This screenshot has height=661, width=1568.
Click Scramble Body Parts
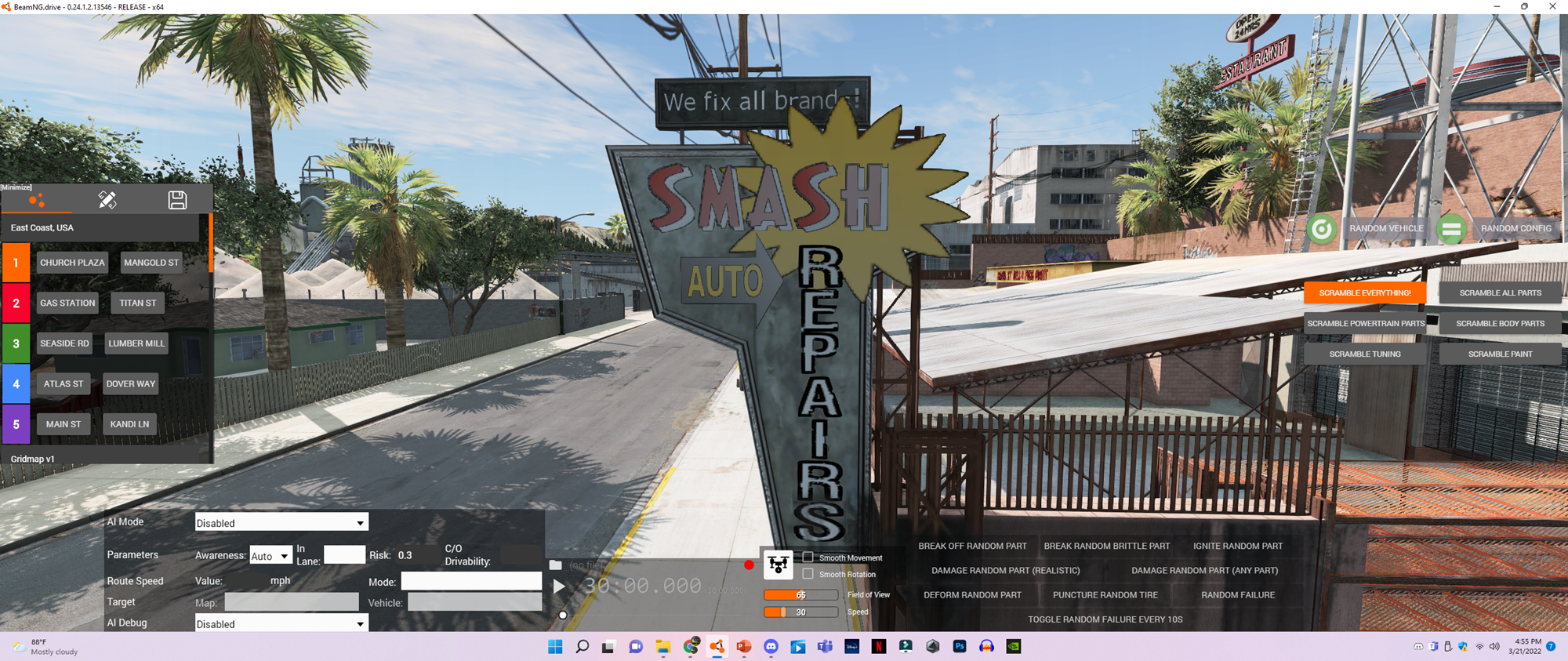click(x=1500, y=323)
